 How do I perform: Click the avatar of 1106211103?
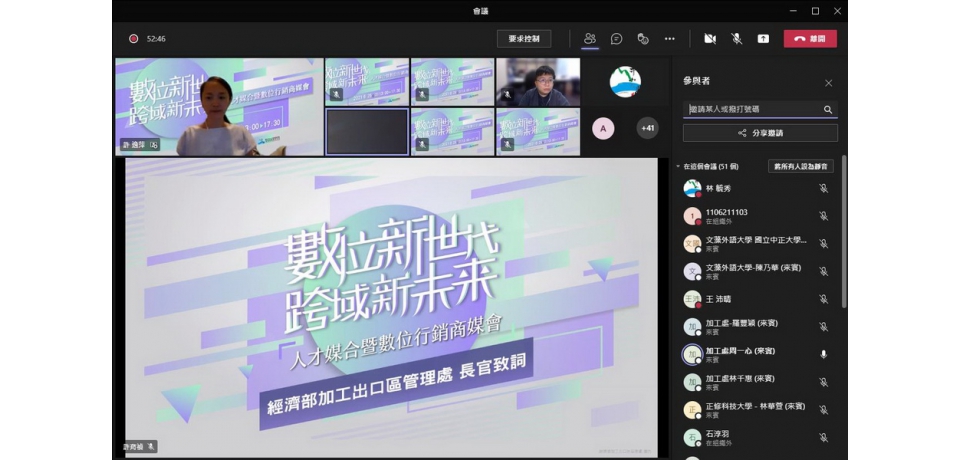coord(692,216)
